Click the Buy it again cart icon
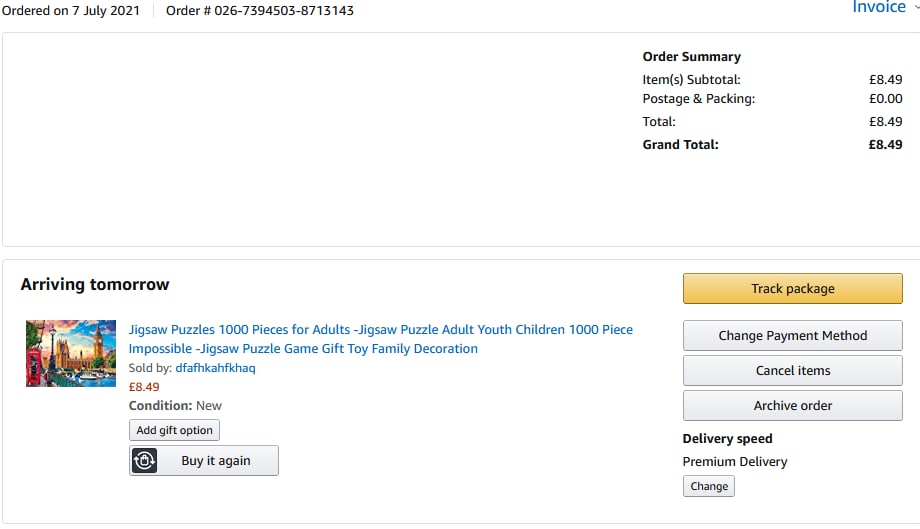Viewport: 920px width, 529px height. (145, 461)
